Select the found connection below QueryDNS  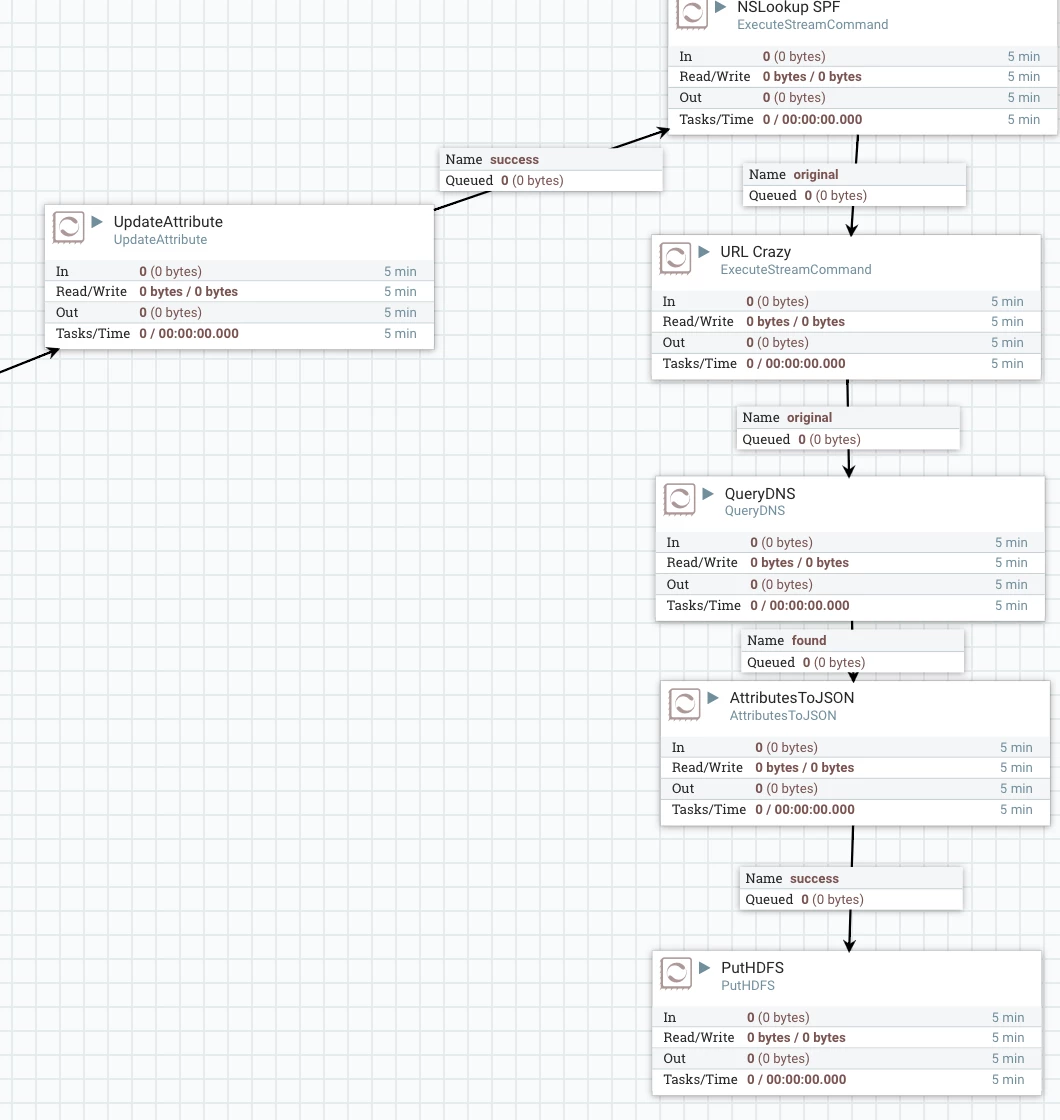852,651
